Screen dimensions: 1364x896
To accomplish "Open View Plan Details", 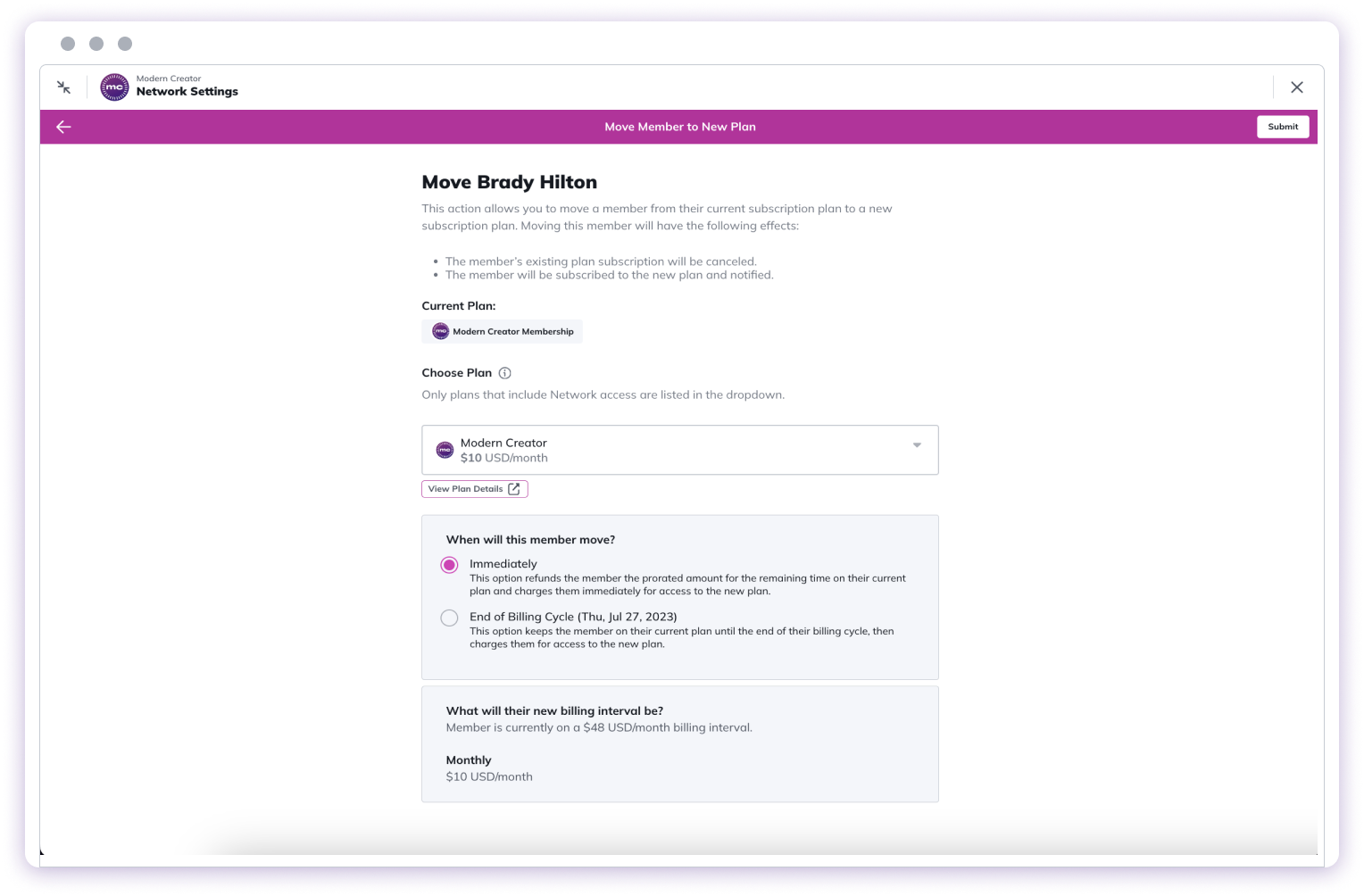I will [474, 488].
